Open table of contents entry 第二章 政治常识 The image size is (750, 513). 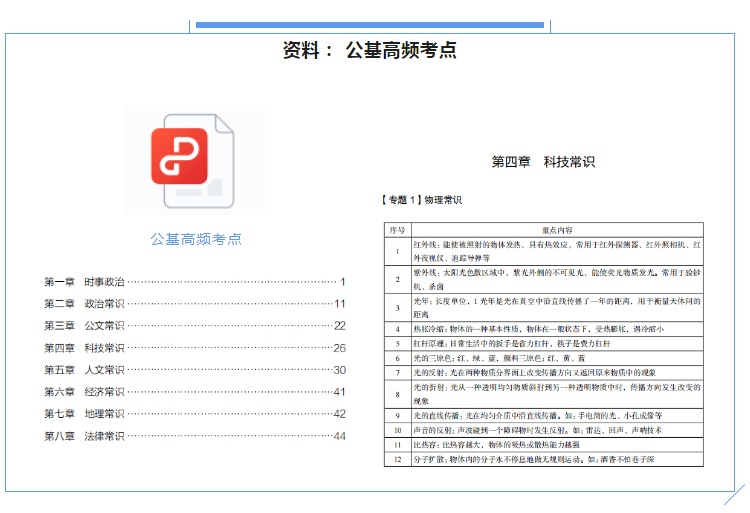coord(195,304)
